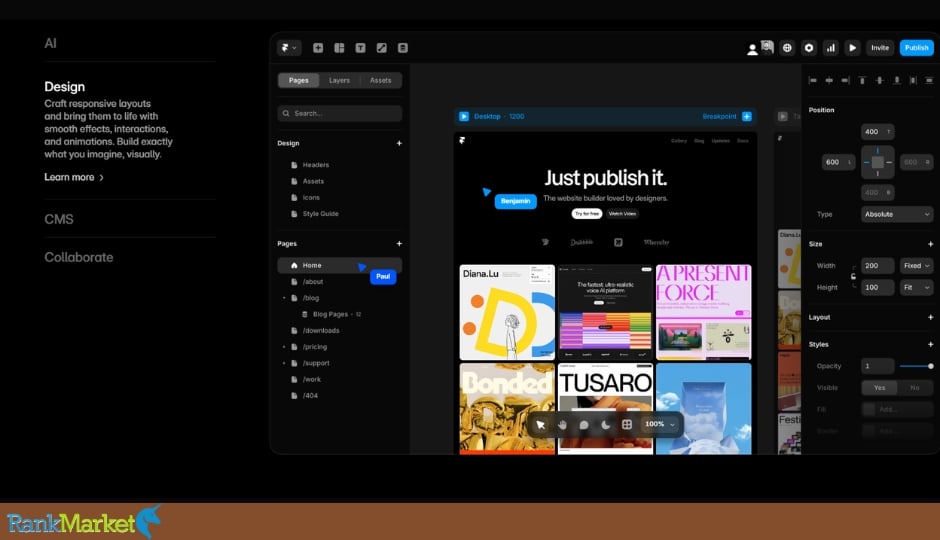The width and height of the screenshot is (940, 540).
Task: Set Visible to No
Action: coord(915,388)
